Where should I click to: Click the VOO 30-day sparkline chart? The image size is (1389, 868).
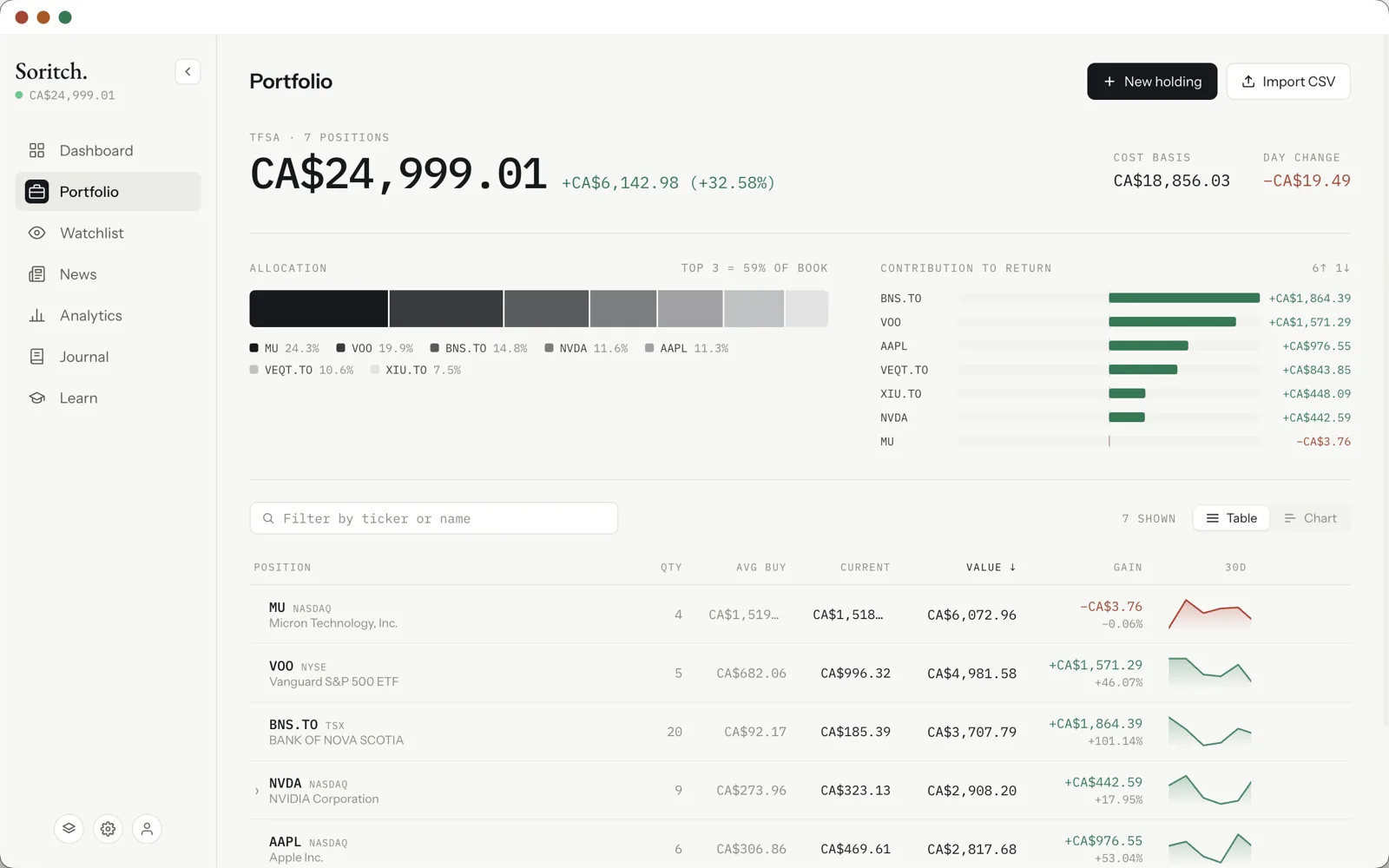coord(1209,672)
